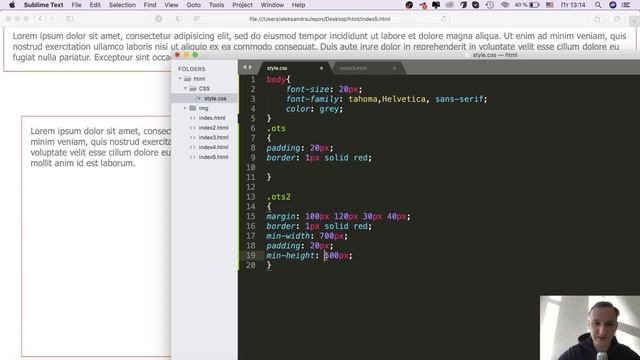Open the Edit menu
This screenshot has width=640, height=360.
(95, 5)
